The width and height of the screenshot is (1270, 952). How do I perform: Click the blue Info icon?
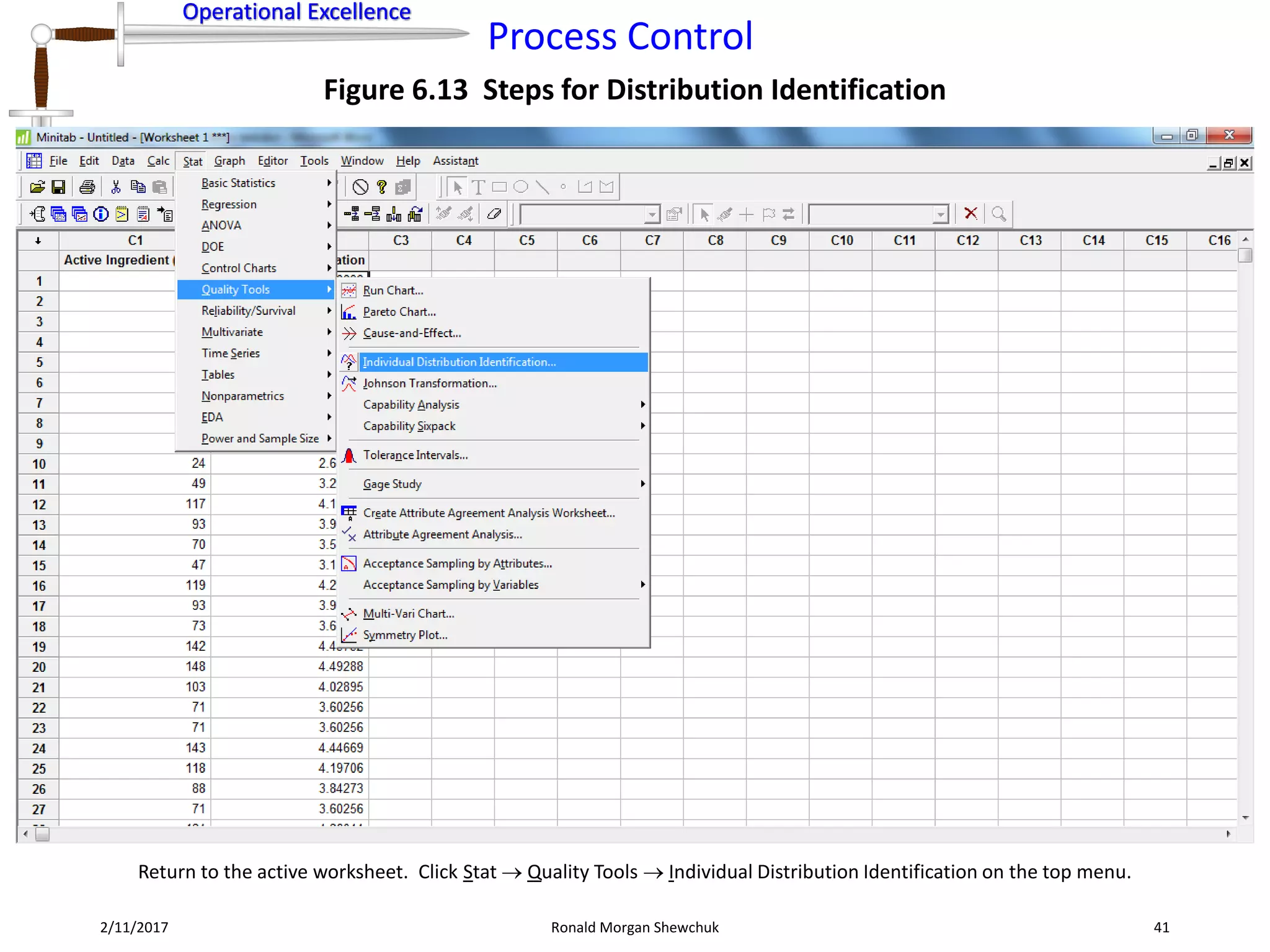coord(100,214)
